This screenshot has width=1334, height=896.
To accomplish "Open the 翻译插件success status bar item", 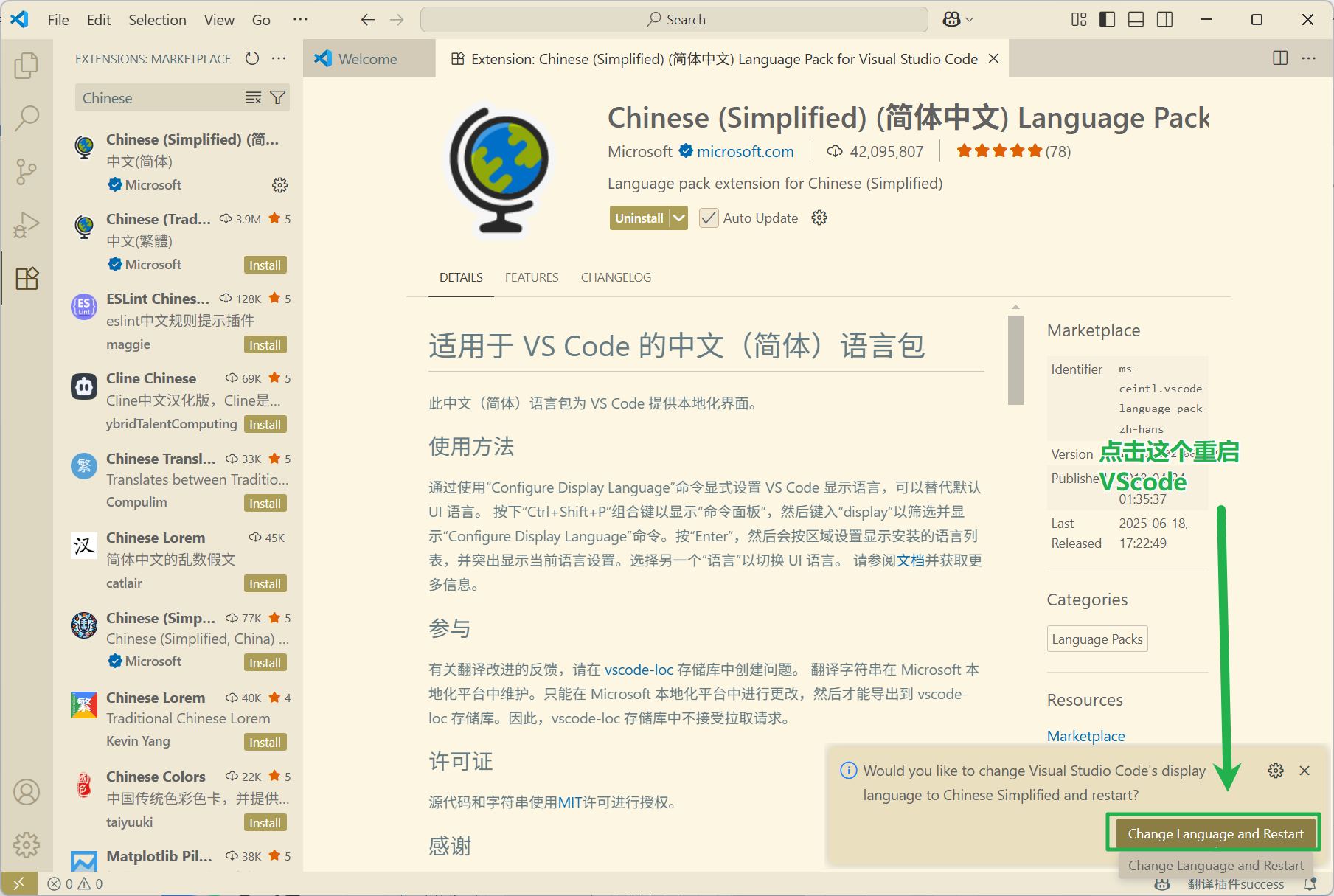I will point(1236,884).
